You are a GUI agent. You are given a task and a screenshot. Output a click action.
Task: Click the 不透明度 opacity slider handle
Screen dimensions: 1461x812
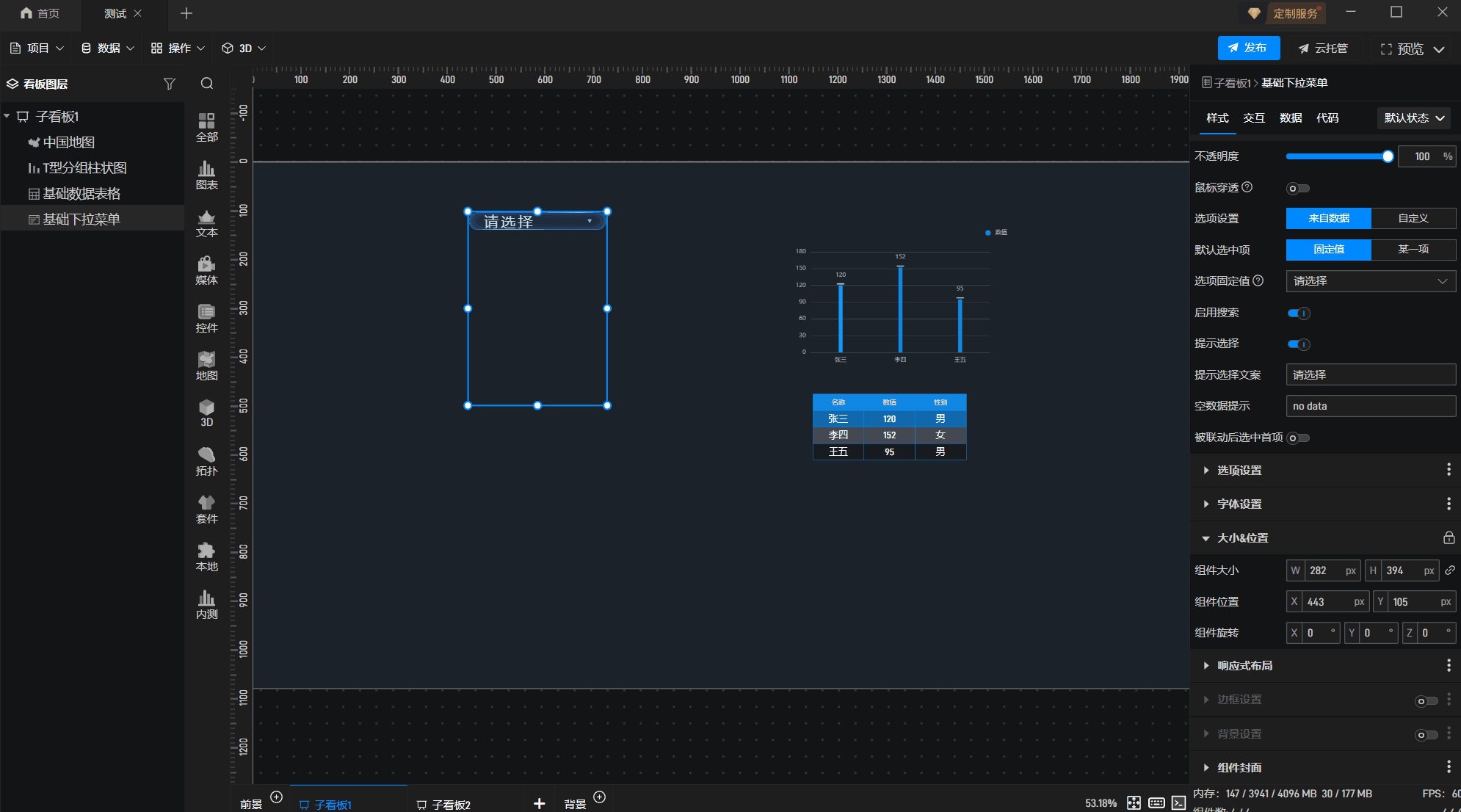[x=1388, y=156]
